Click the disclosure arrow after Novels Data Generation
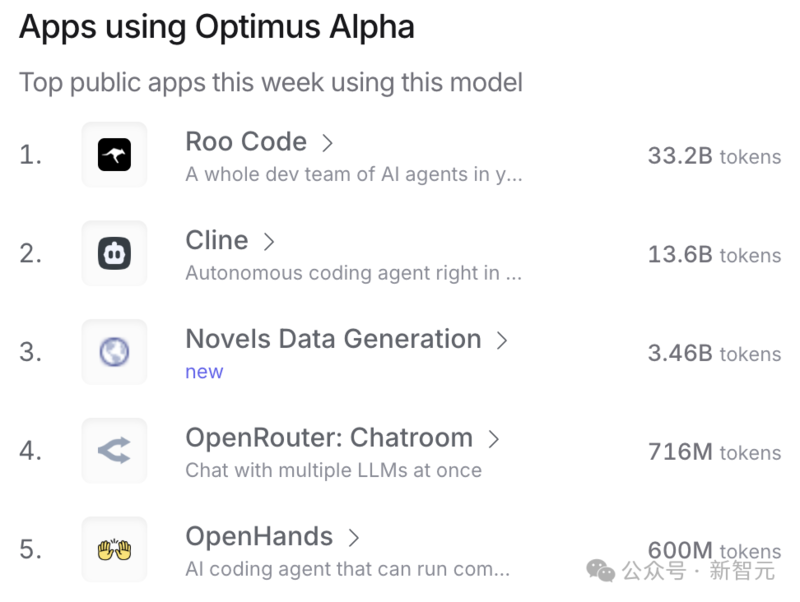 point(502,340)
